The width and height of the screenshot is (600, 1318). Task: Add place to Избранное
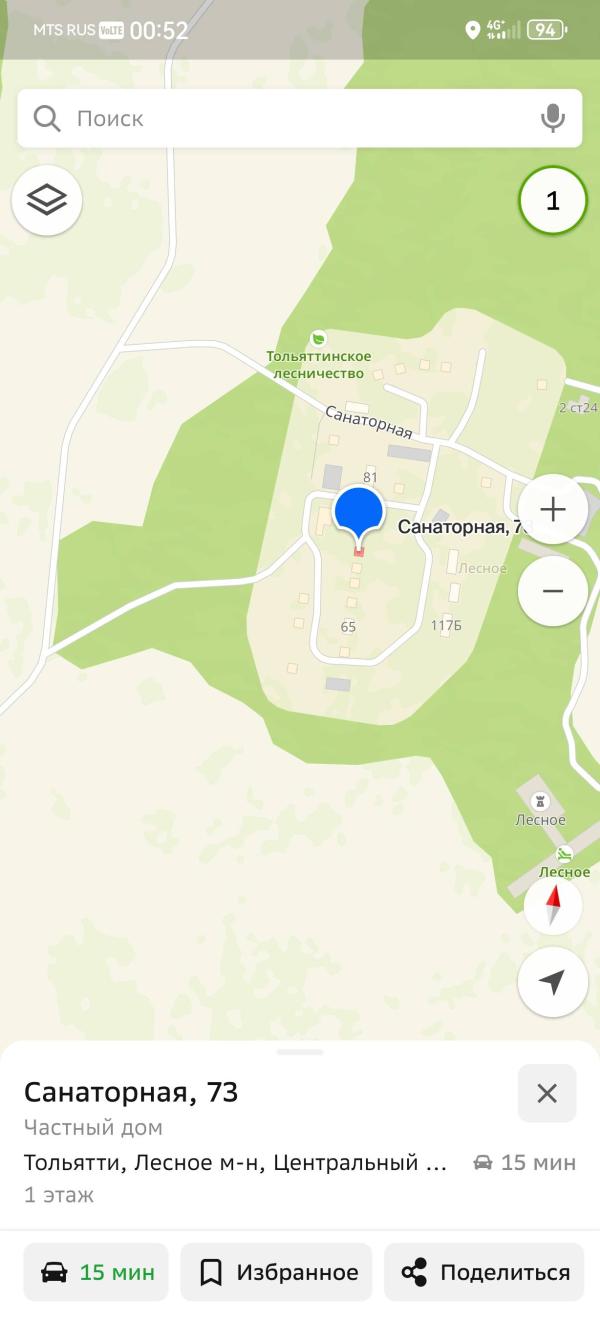tap(276, 1272)
